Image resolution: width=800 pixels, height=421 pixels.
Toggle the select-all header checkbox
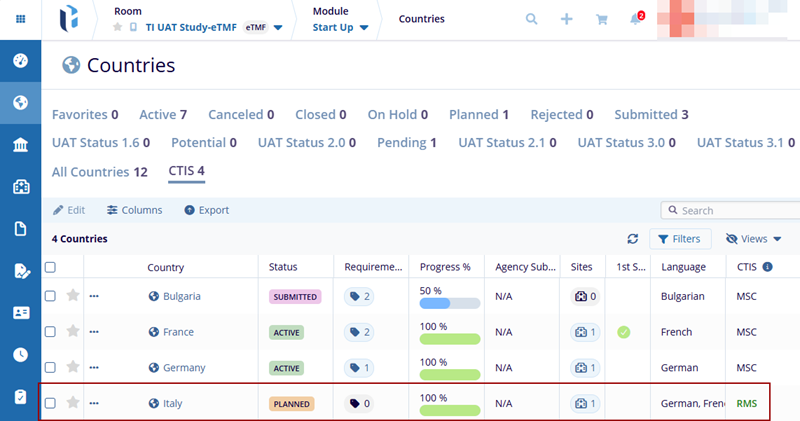(x=50, y=267)
